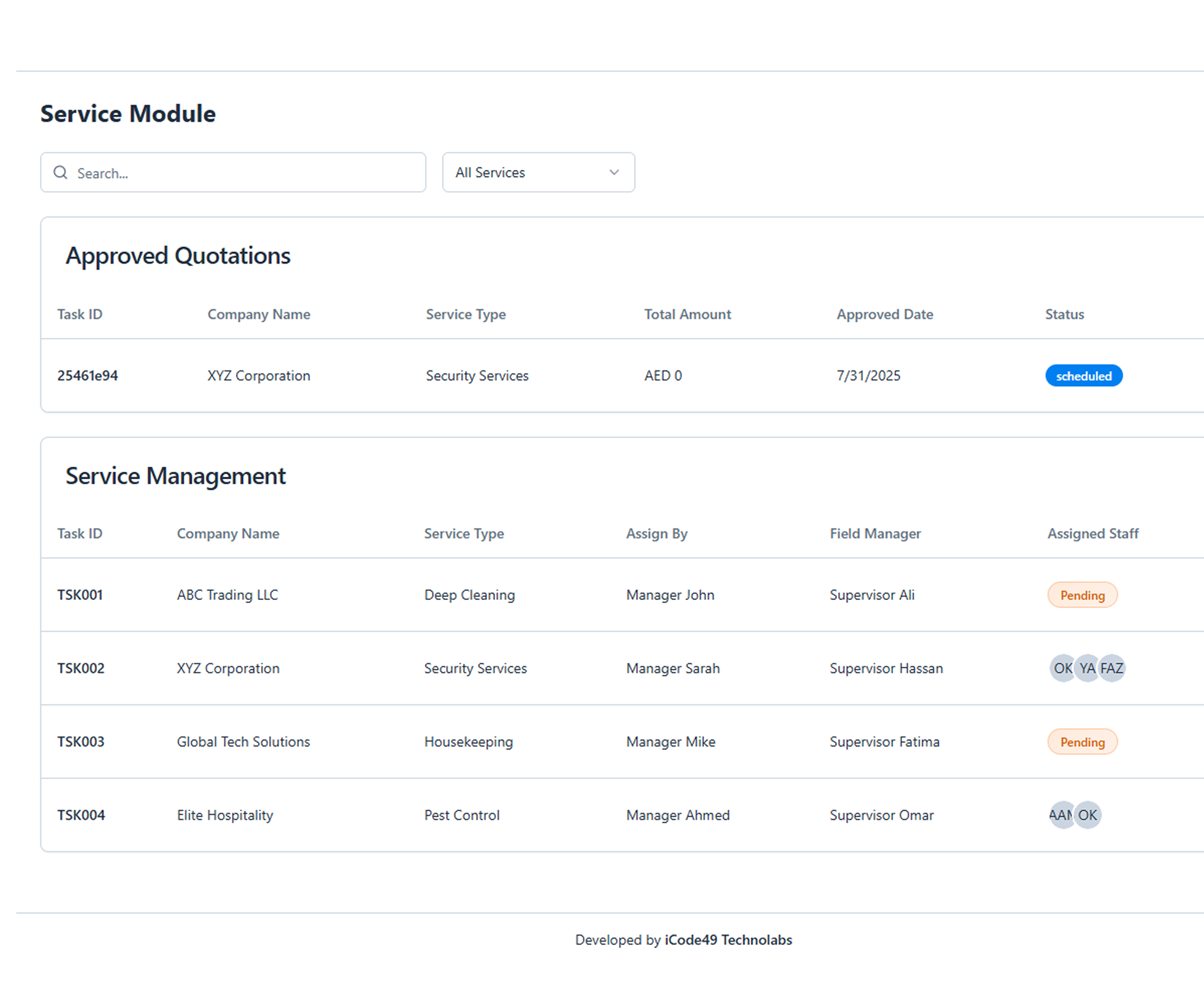
Task: Click into the Search input field
Action: [233, 172]
